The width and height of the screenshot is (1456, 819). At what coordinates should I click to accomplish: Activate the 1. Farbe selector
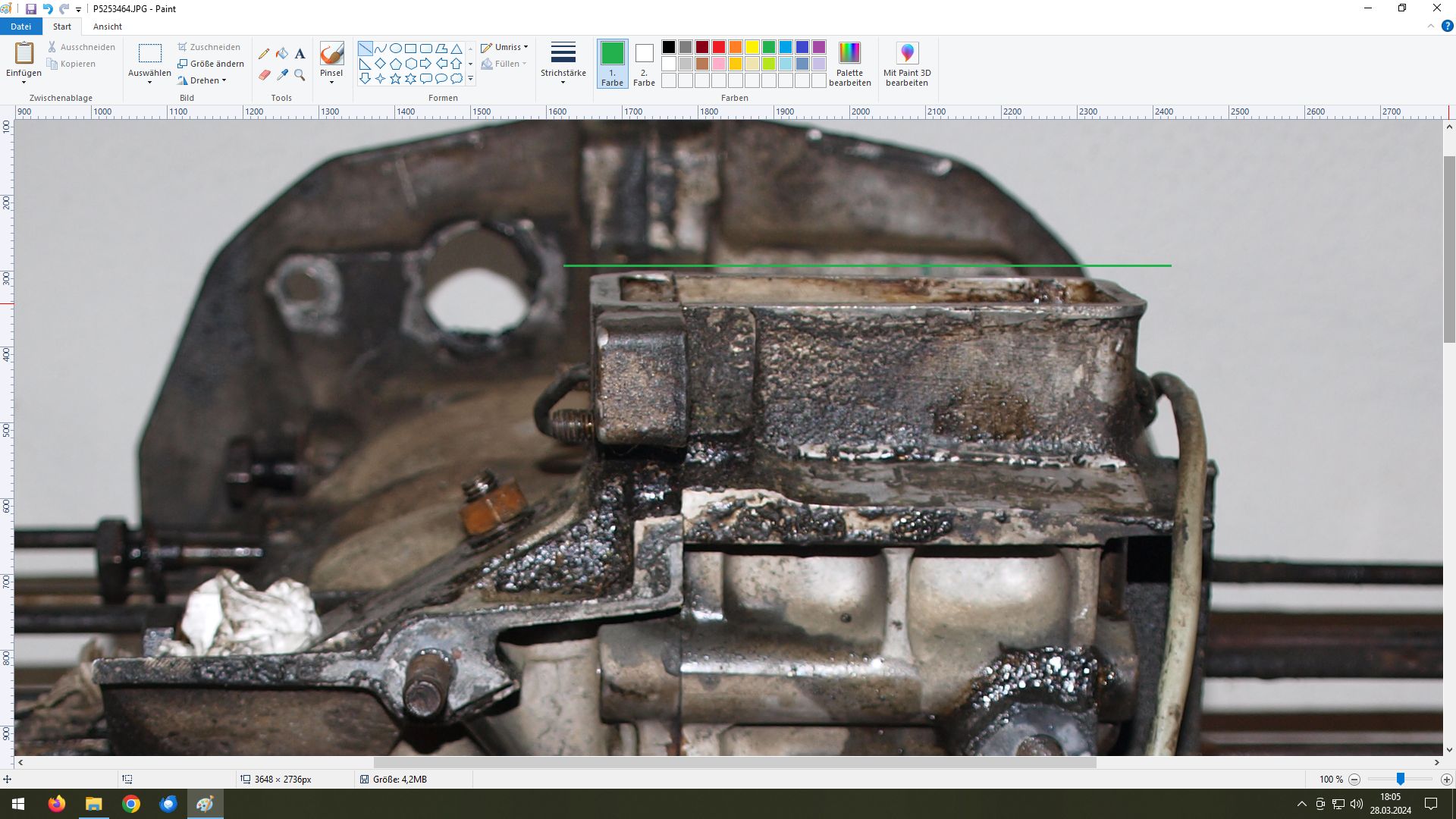click(x=612, y=64)
